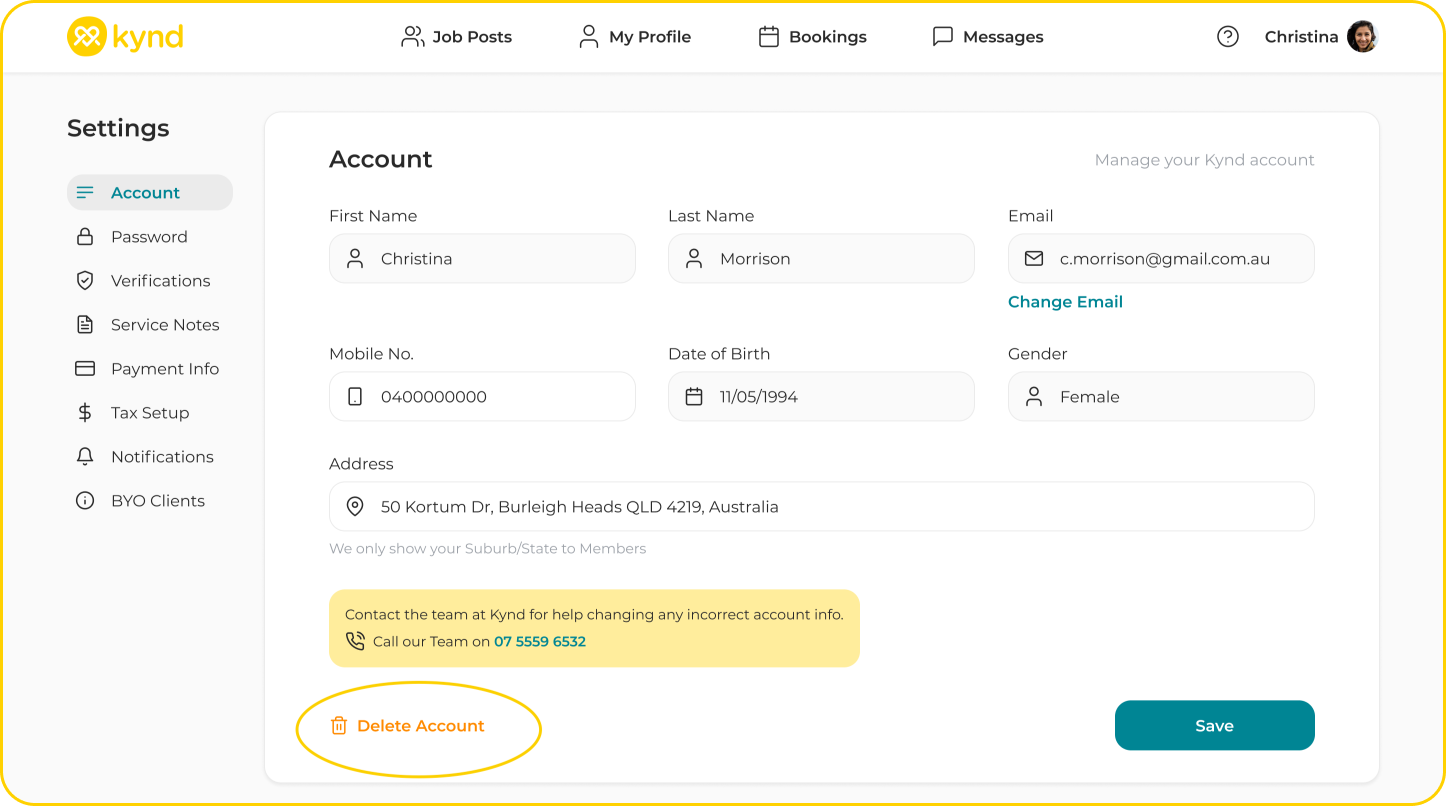
Task: Click the phone icon in Mobile No. field
Action: [x=355, y=397]
